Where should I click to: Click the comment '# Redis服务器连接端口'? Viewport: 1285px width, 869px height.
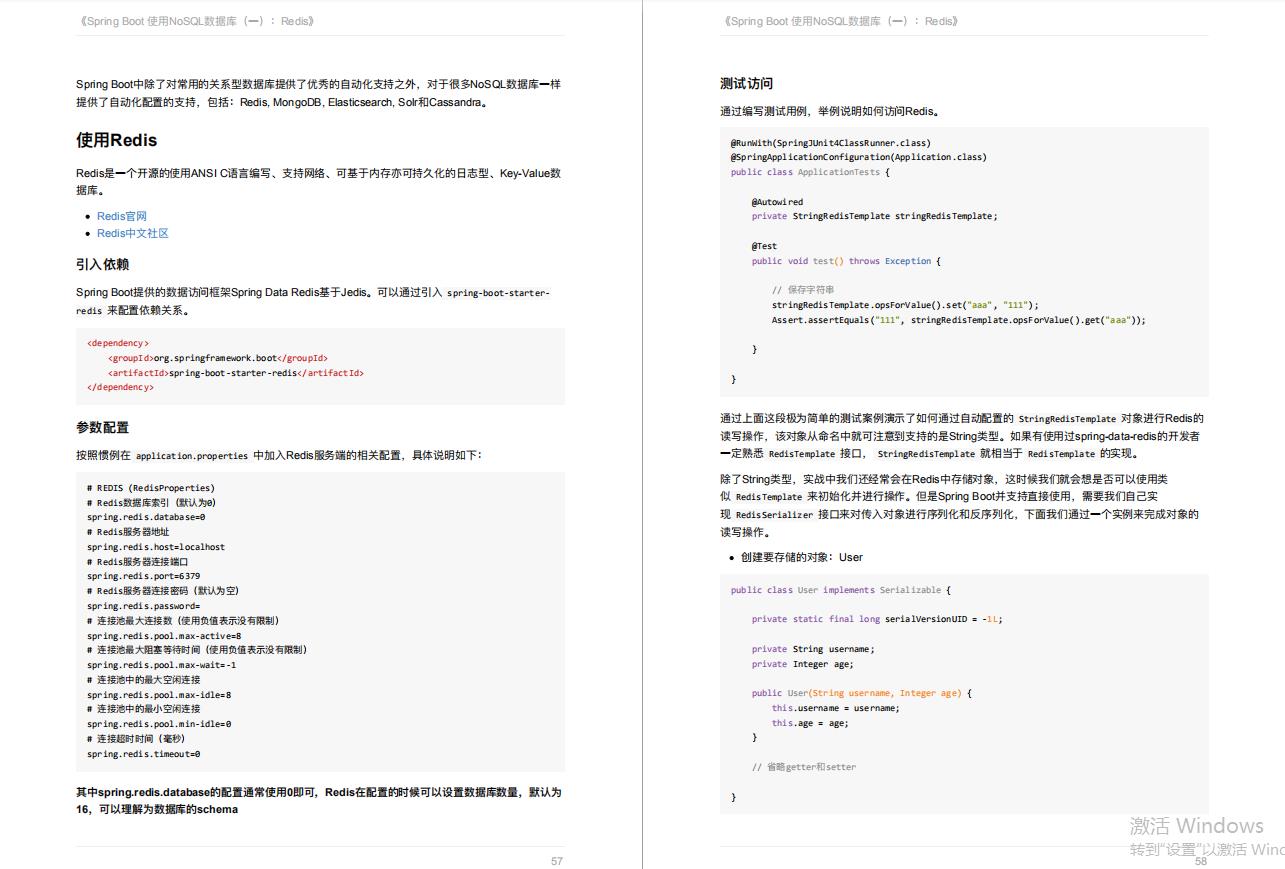click(137, 562)
